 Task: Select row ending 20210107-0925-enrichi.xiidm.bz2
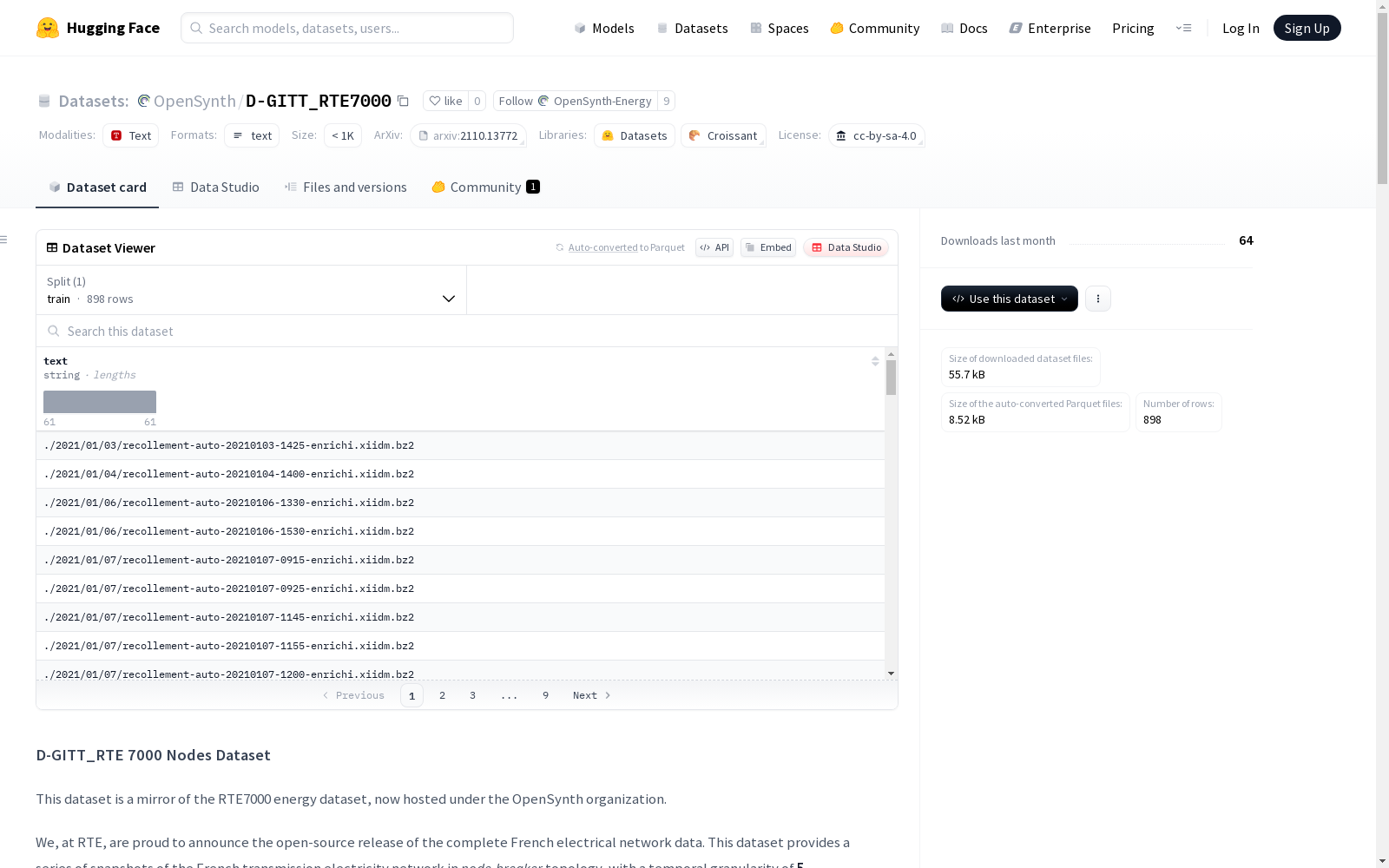pos(460,589)
